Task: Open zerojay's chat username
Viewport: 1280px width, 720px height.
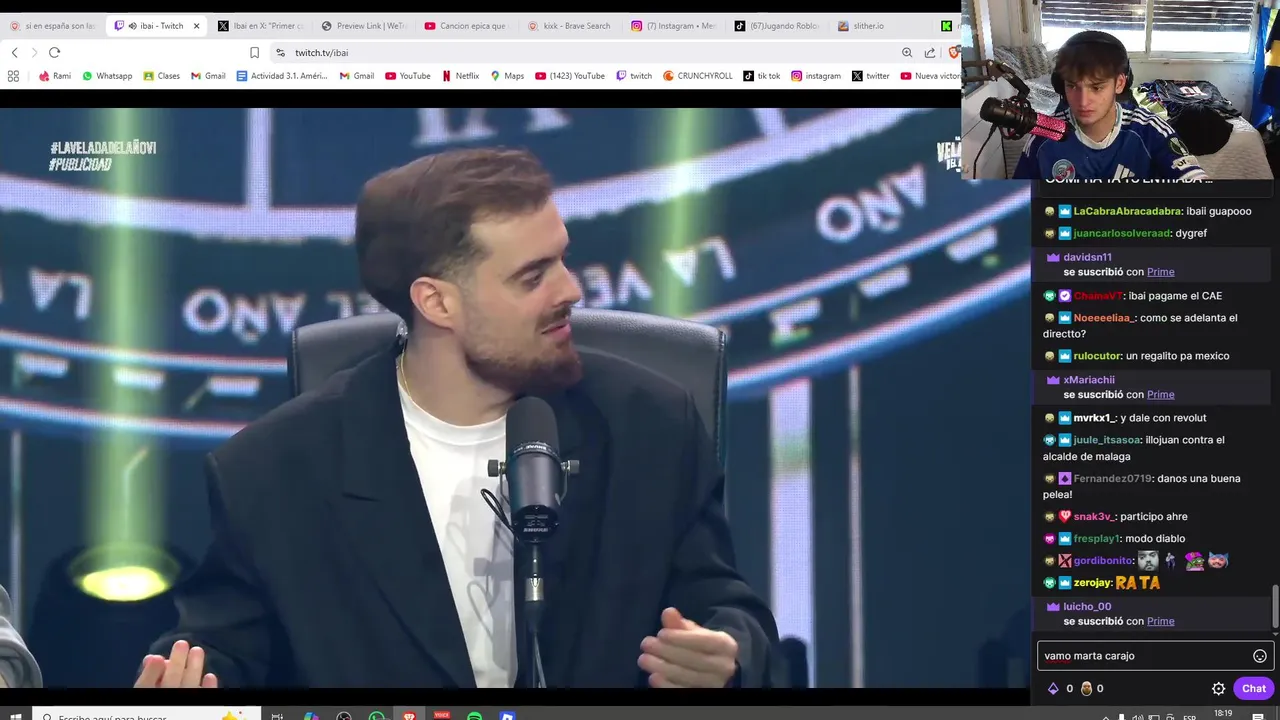Action: pos(1092,583)
